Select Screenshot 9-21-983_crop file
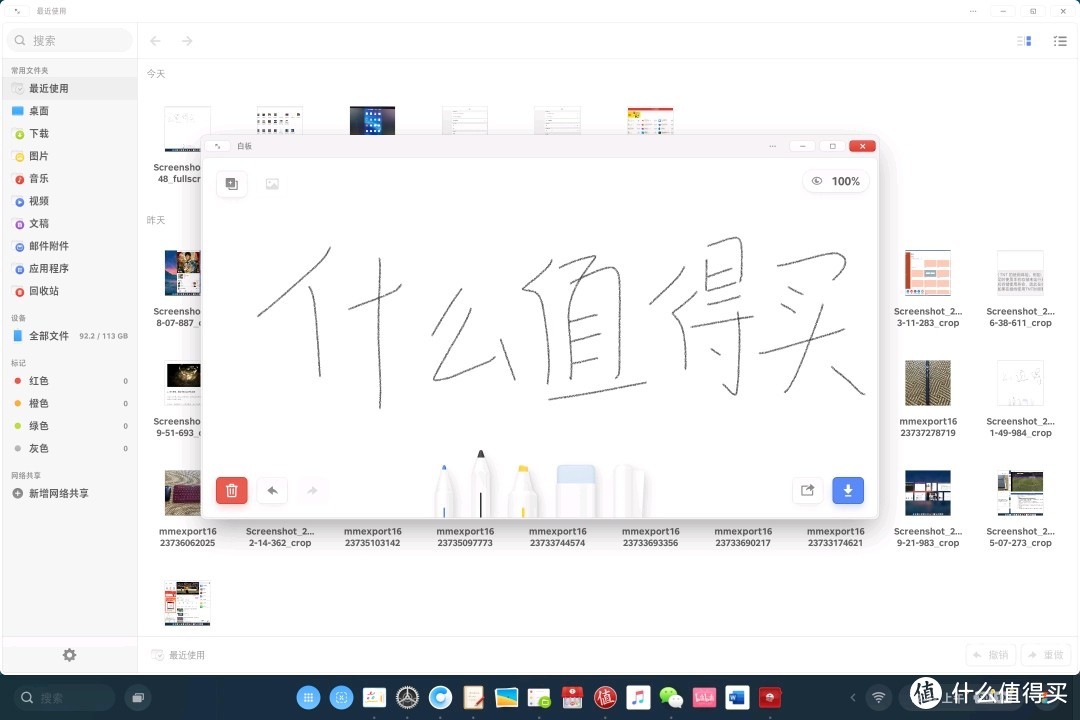 (x=928, y=508)
